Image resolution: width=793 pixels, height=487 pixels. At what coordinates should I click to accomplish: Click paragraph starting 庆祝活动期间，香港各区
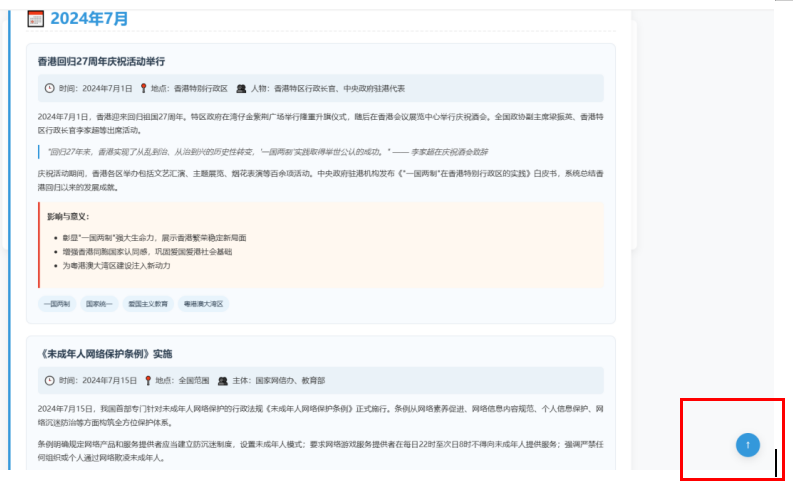tap(321, 181)
